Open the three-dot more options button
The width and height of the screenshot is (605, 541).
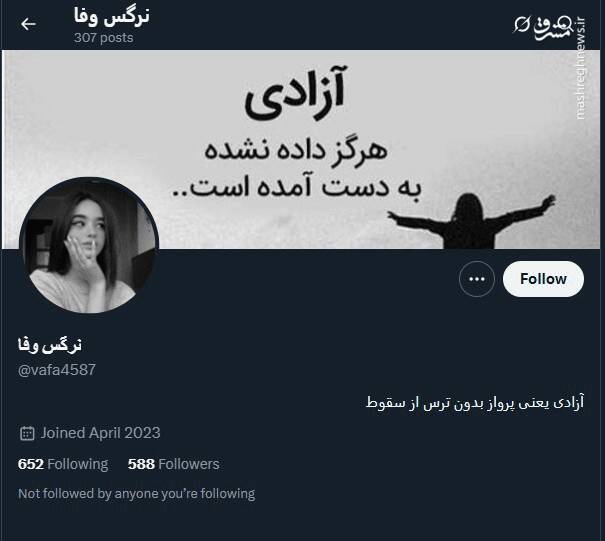point(477,279)
